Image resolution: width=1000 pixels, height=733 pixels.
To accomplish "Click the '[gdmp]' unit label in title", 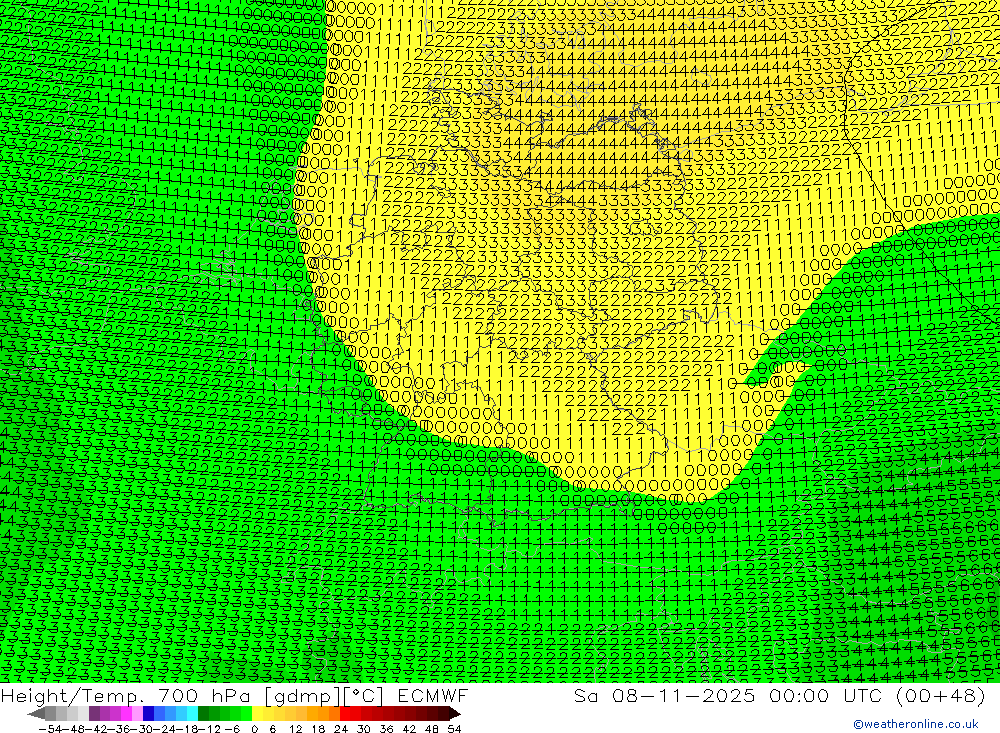I will click(x=302, y=695).
